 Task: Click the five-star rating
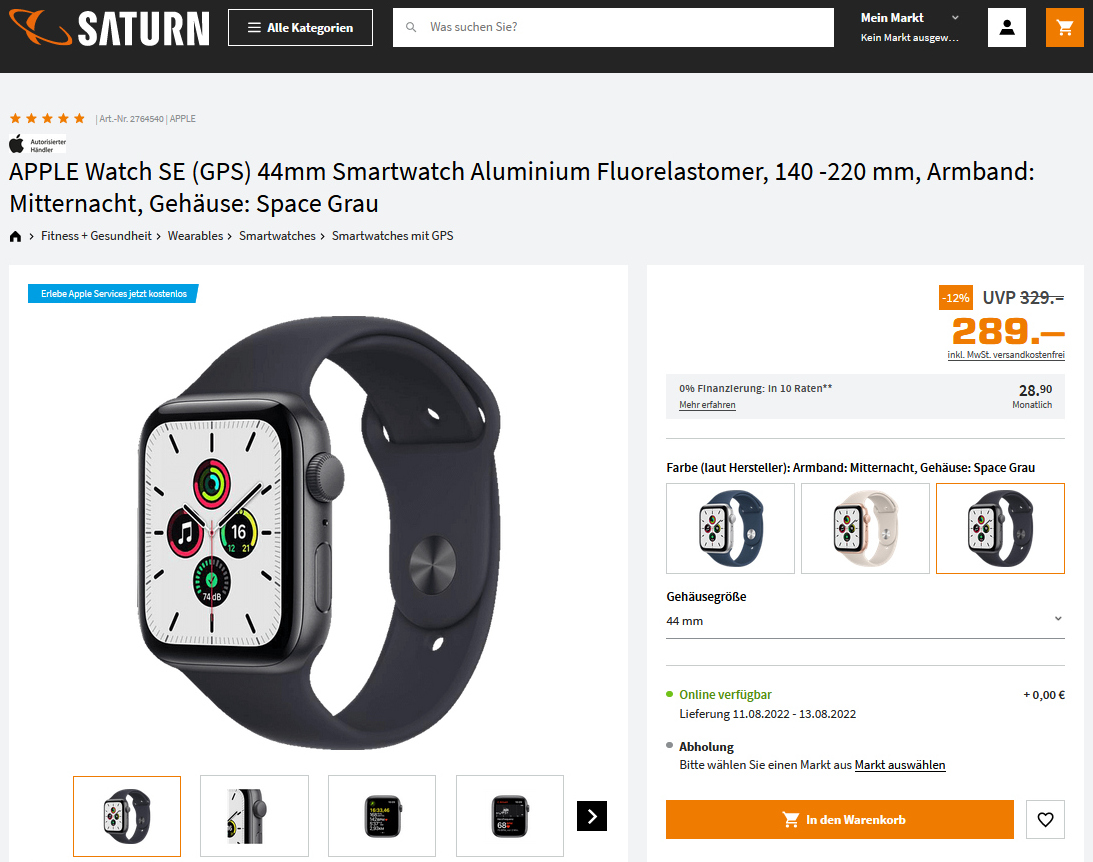point(47,118)
